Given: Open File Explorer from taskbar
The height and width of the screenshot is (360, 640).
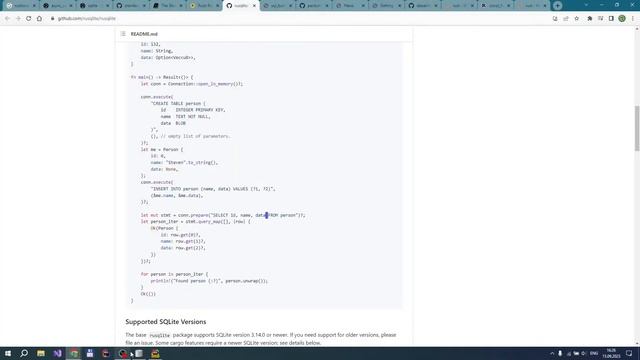Looking at the screenshot, I should (41, 353).
